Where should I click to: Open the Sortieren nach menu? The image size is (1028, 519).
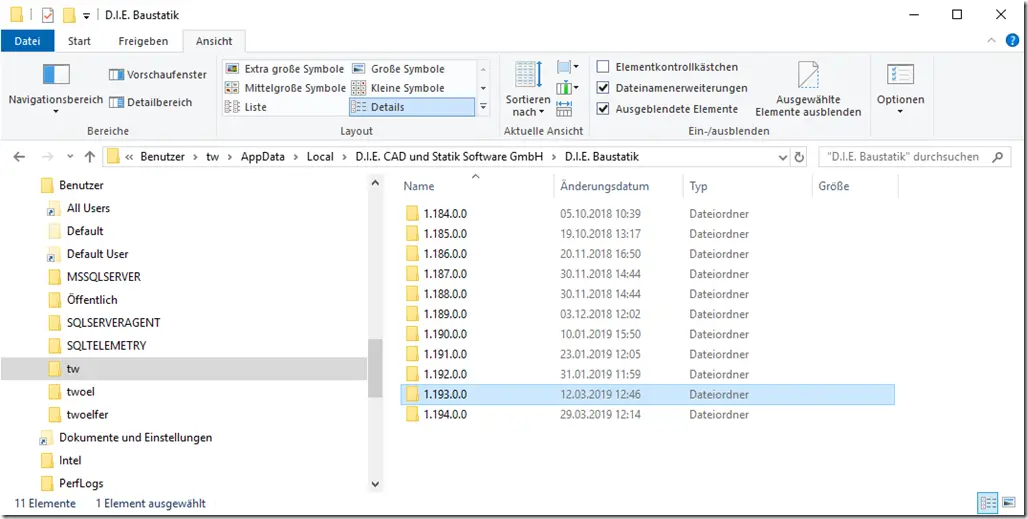click(528, 88)
